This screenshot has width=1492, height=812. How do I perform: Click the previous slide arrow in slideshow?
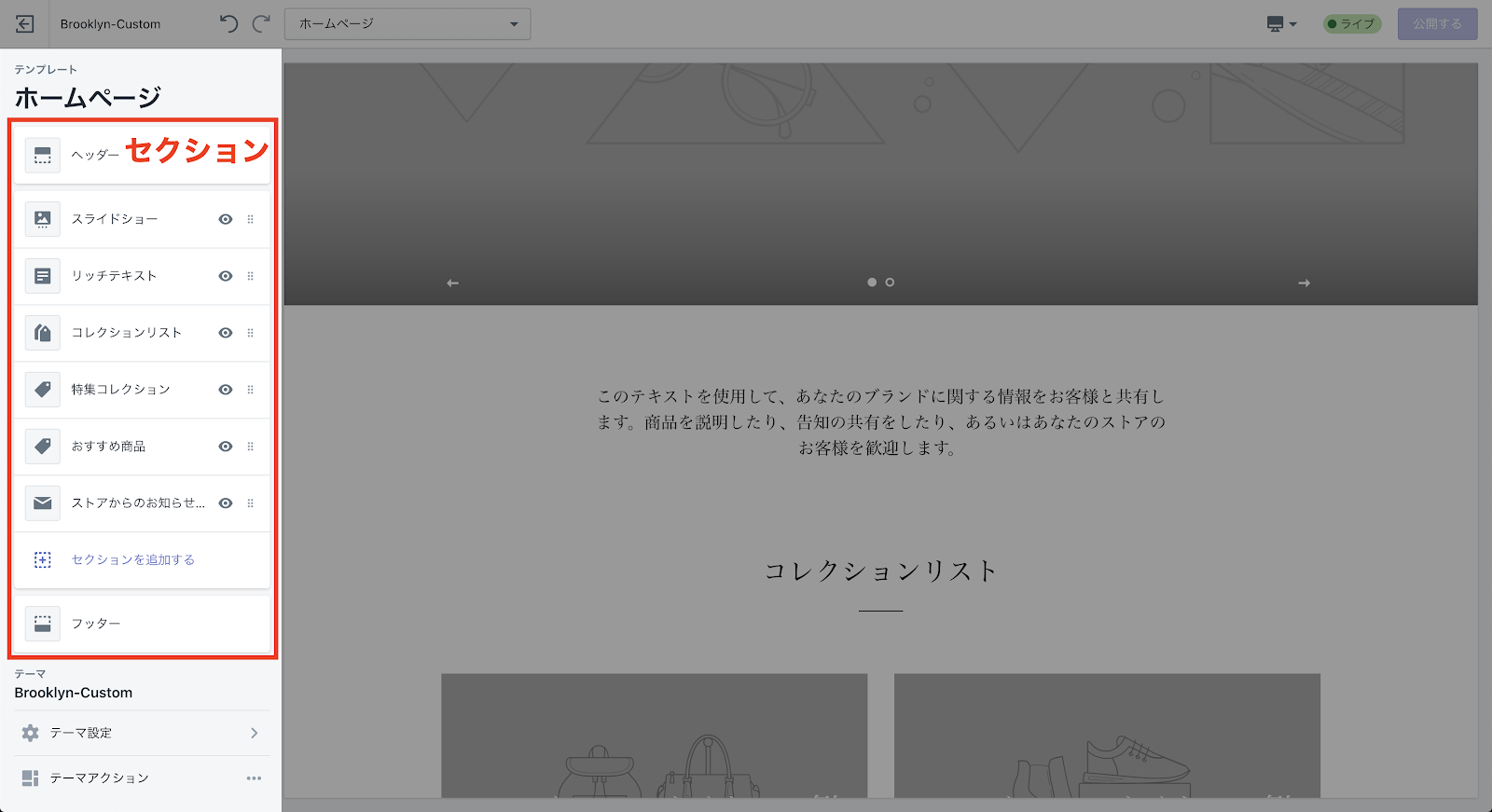tap(453, 282)
